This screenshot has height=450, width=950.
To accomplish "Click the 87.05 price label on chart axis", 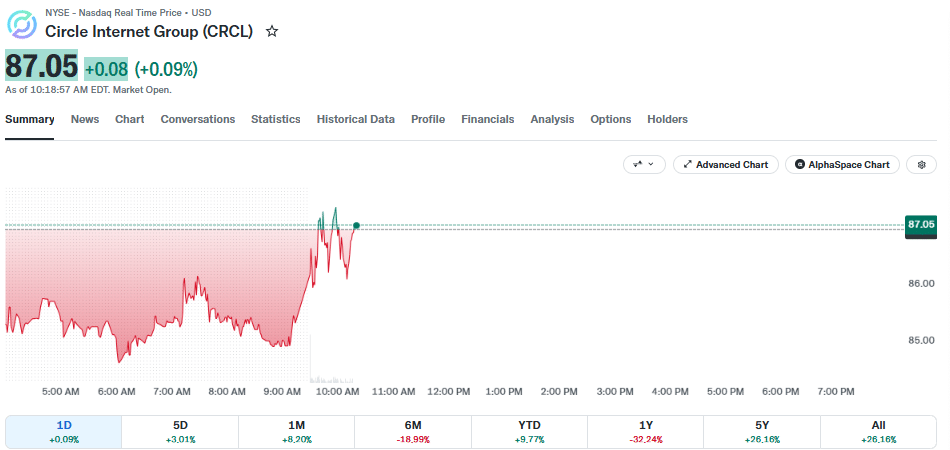I will point(920,225).
